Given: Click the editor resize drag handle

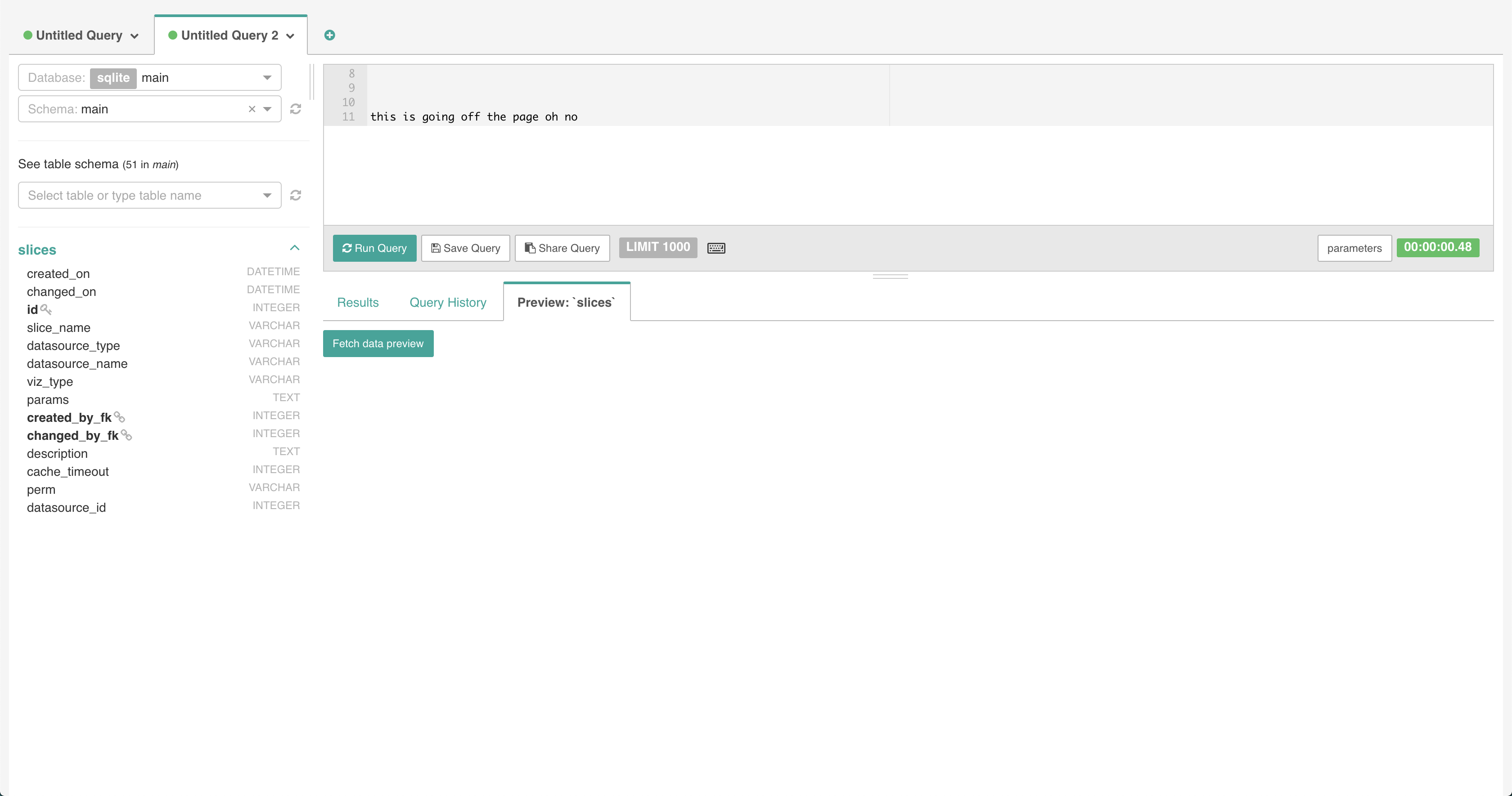Looking at the screenshot, I should tap(890, 276).
